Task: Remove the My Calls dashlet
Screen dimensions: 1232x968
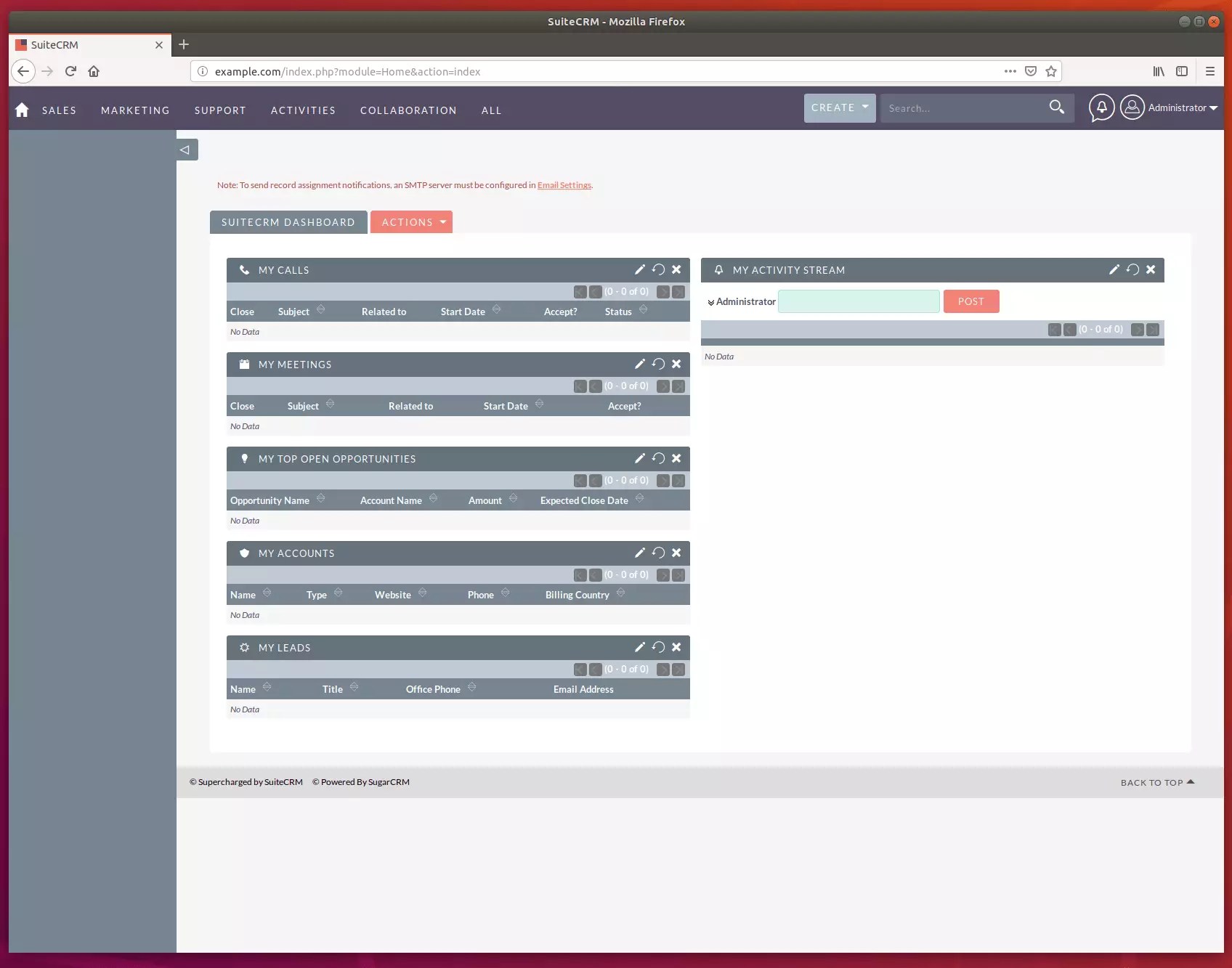Action: click(x=676, y=269)
